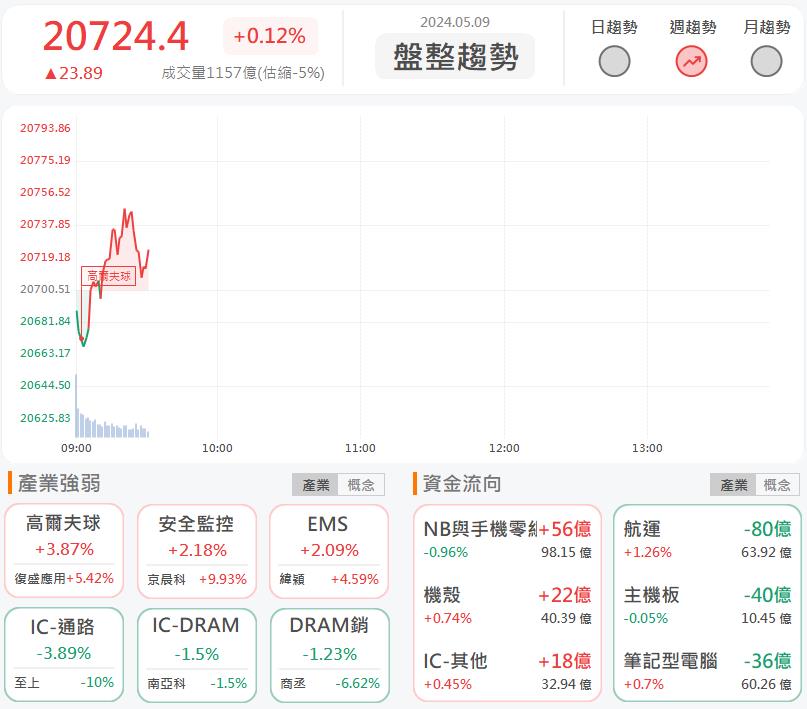This screenshot has width=807, height=709.
Task: Switch to 概念 tab in 產業強弱 section
Action: pyautogui.click(x=361, y=485)
